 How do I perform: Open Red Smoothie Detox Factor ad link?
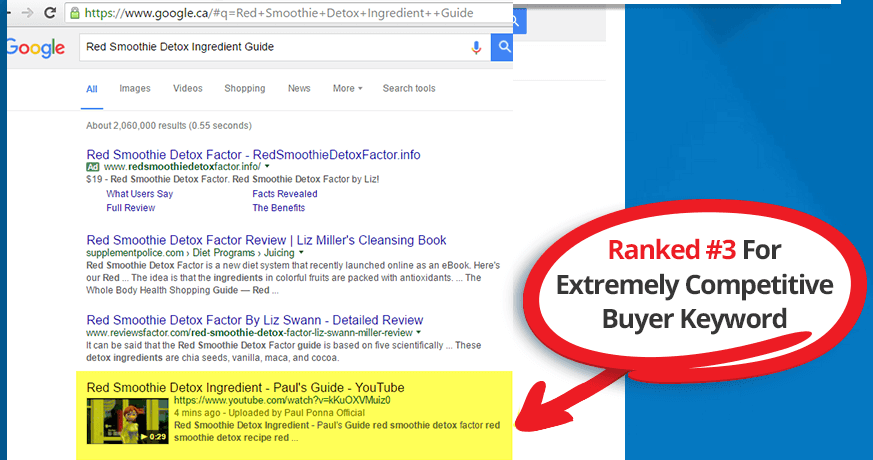click(x=253, y=155)
